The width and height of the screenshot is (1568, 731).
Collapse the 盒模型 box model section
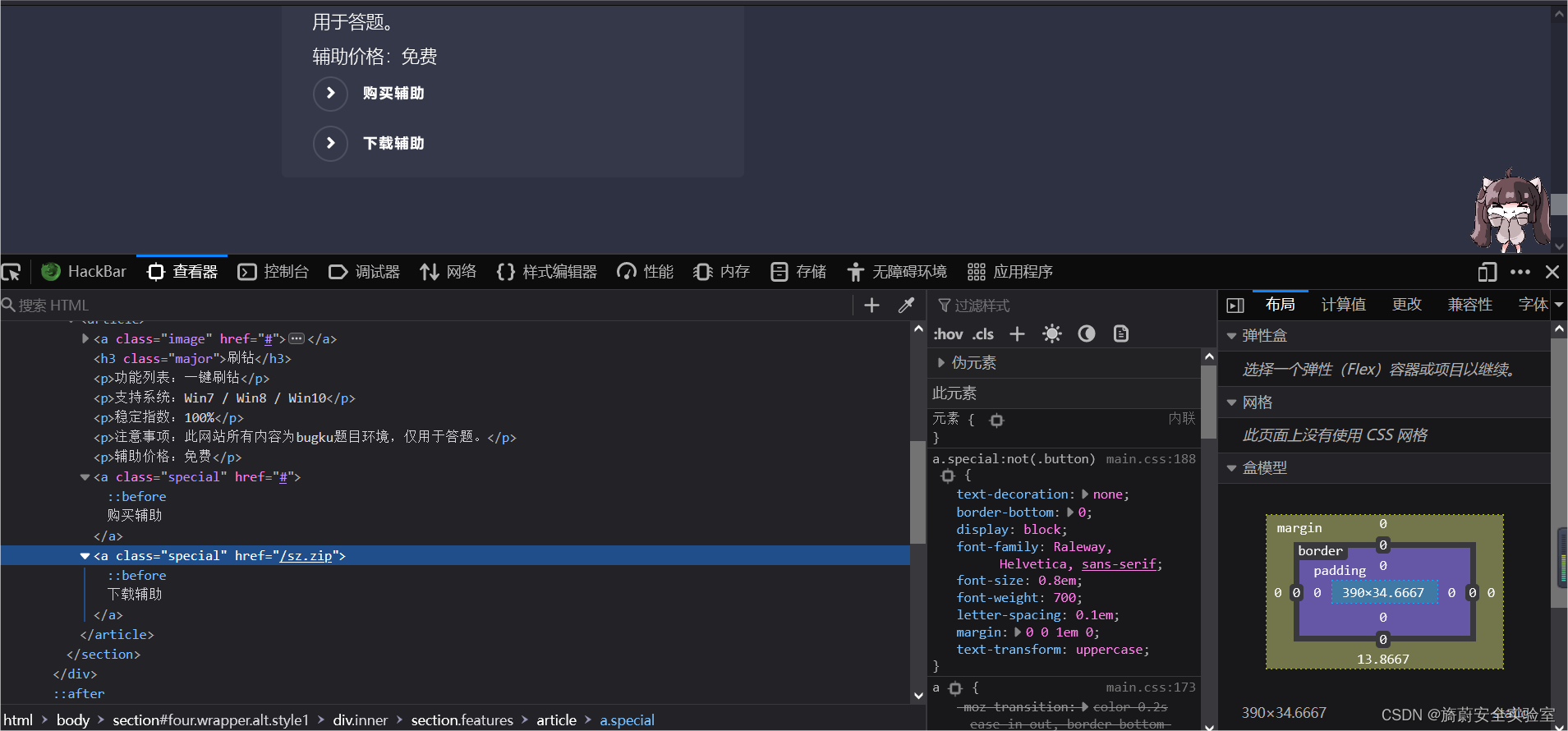click(x=1231, y=468)
